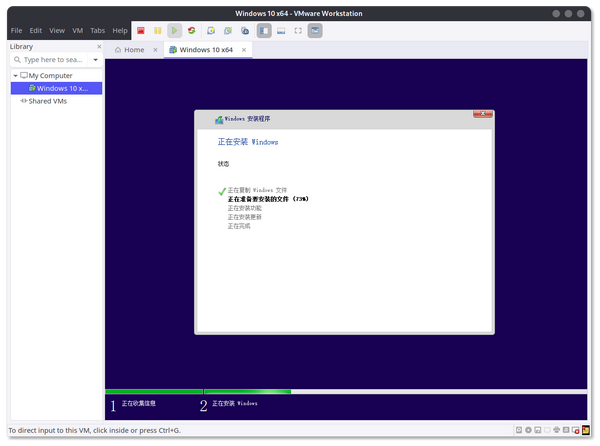Click the printer status bar icon
Screen dimensions: 600x446
tap(557, 430)
